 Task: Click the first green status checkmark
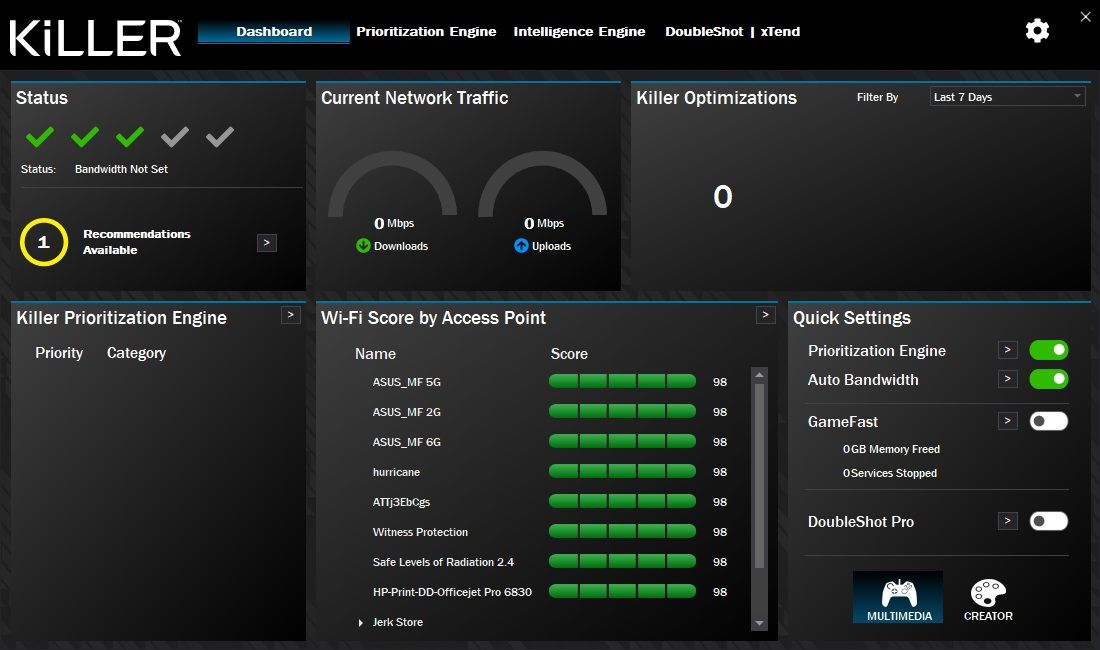[40, 137]
